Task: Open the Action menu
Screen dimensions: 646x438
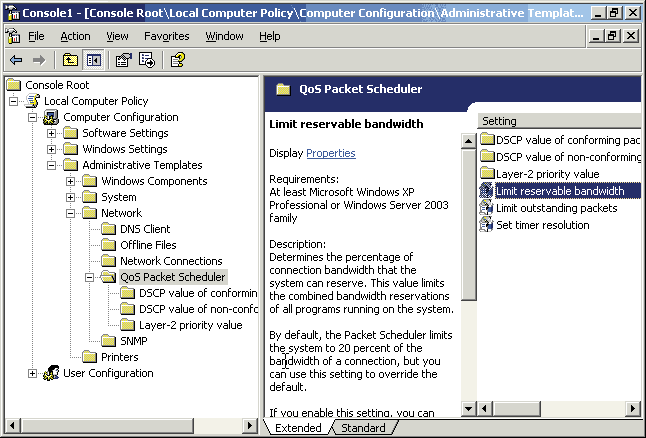Action: coord(75,36)
